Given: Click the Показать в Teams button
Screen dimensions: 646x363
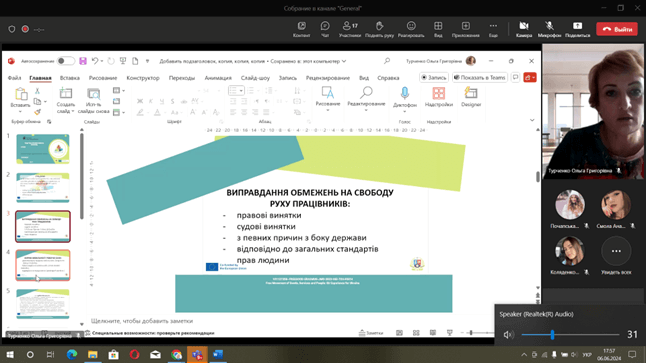Looking at the screenshot, I should tap(480, 77).
